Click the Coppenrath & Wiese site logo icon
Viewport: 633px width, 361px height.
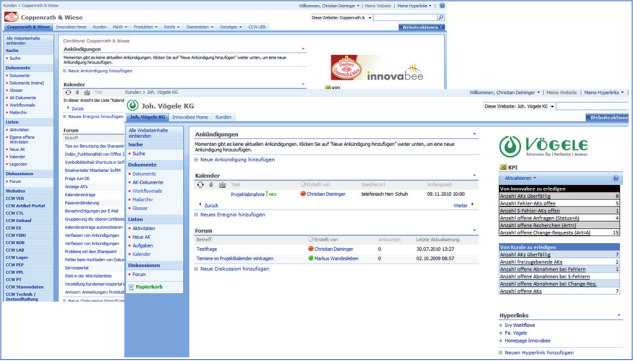coord(11,17)
